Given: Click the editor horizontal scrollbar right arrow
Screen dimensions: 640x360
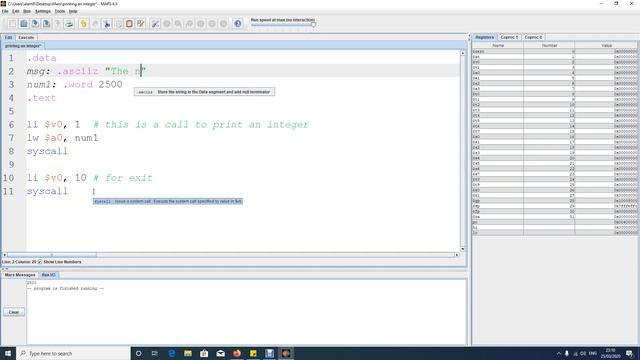Looking at the screenshot, I should [457, 255].
